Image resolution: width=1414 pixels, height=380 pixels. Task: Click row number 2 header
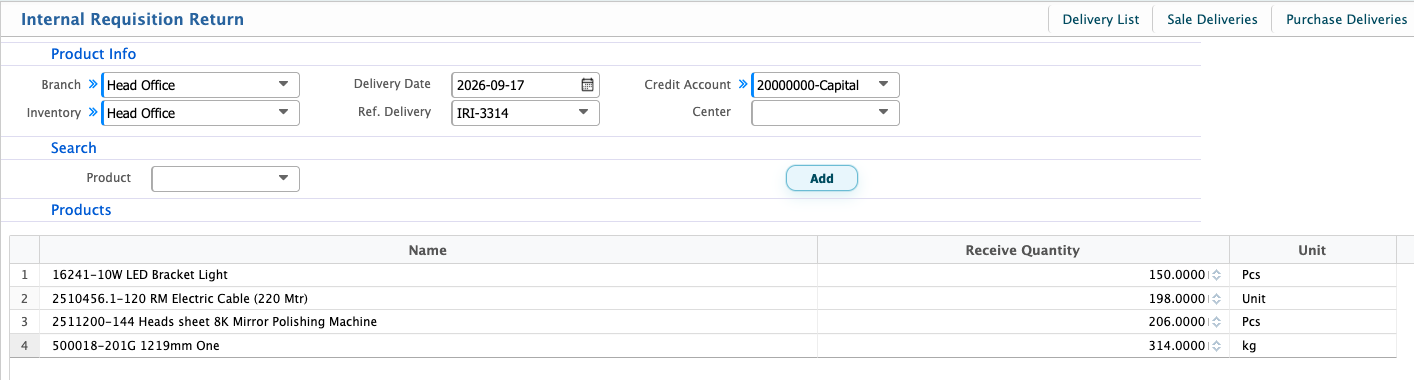click(x=24, y=298)
